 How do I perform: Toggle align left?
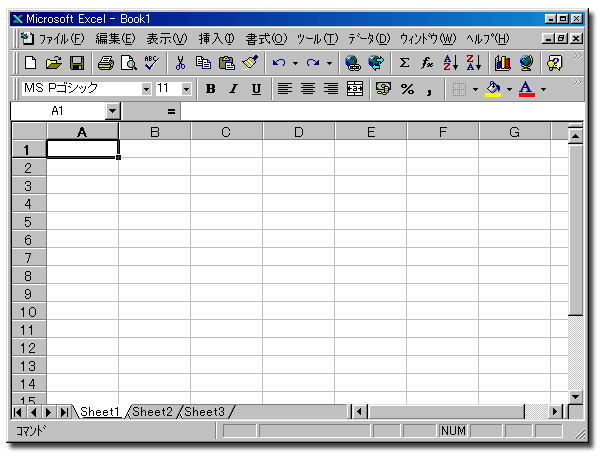[285, 89]
